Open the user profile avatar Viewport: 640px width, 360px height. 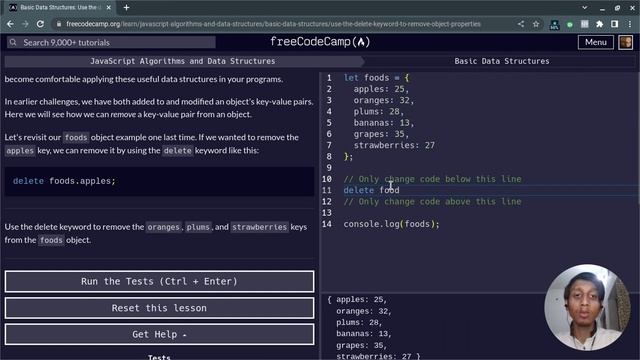pyautogui.click(x=626, y=42)
